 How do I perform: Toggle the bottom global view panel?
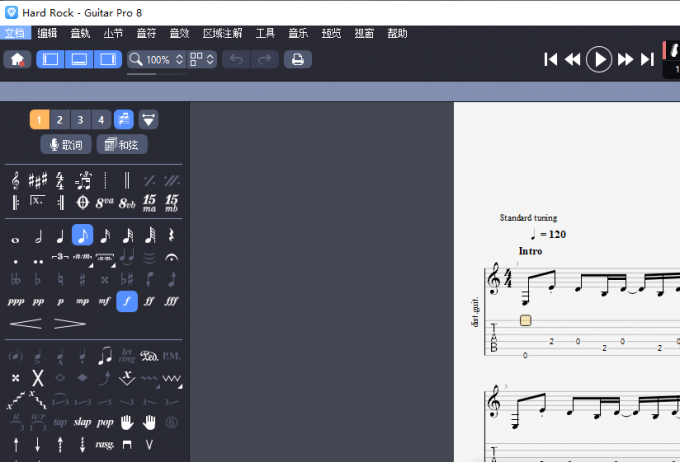79,59
